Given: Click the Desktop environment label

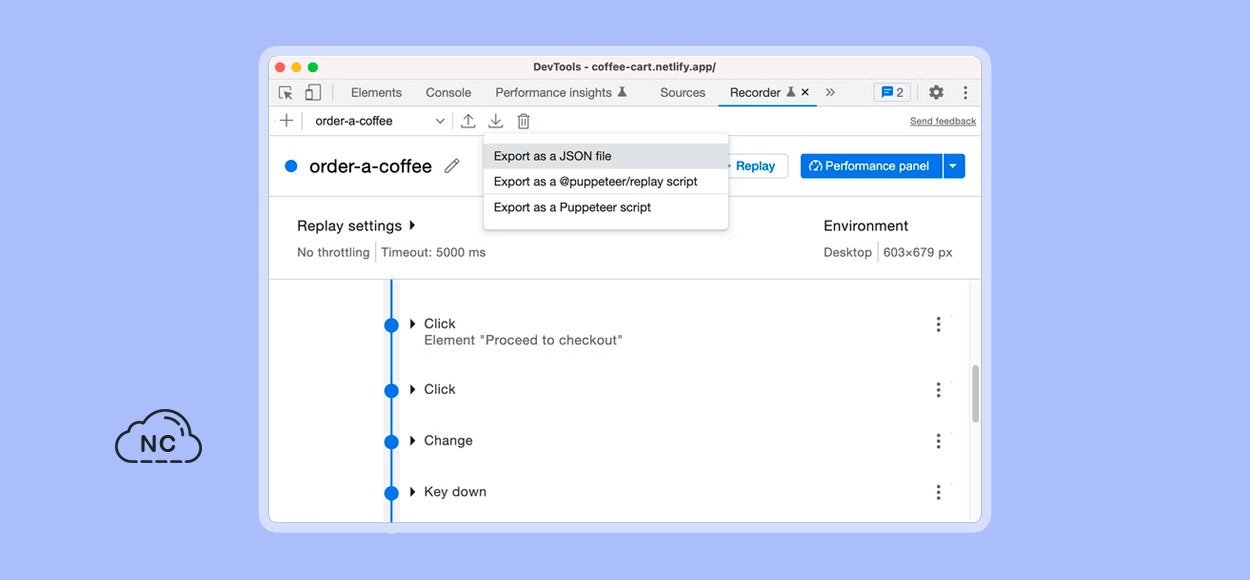Looking at the screenshot, I should point(848,252).
